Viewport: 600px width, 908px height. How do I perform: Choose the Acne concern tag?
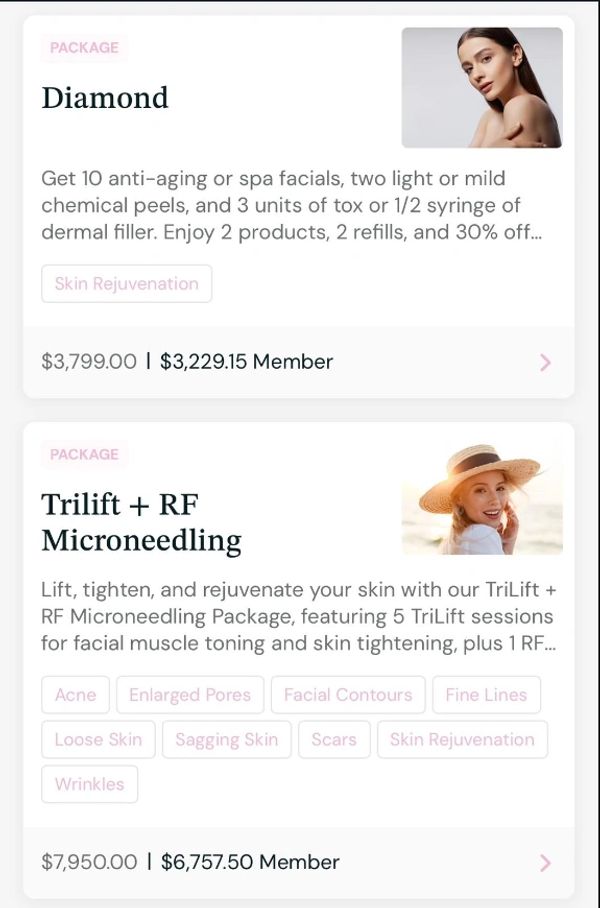76,695
